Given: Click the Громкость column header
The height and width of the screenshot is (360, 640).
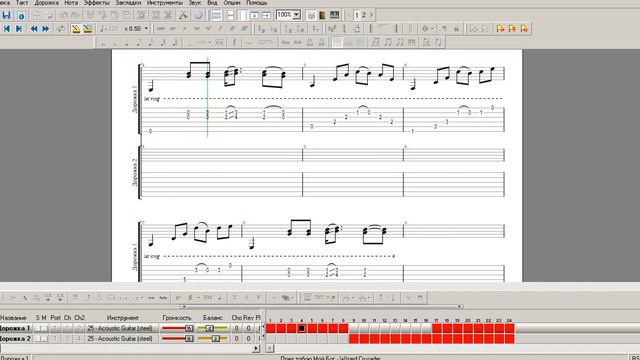Looking at the screenshot, I should pos(177,318).
